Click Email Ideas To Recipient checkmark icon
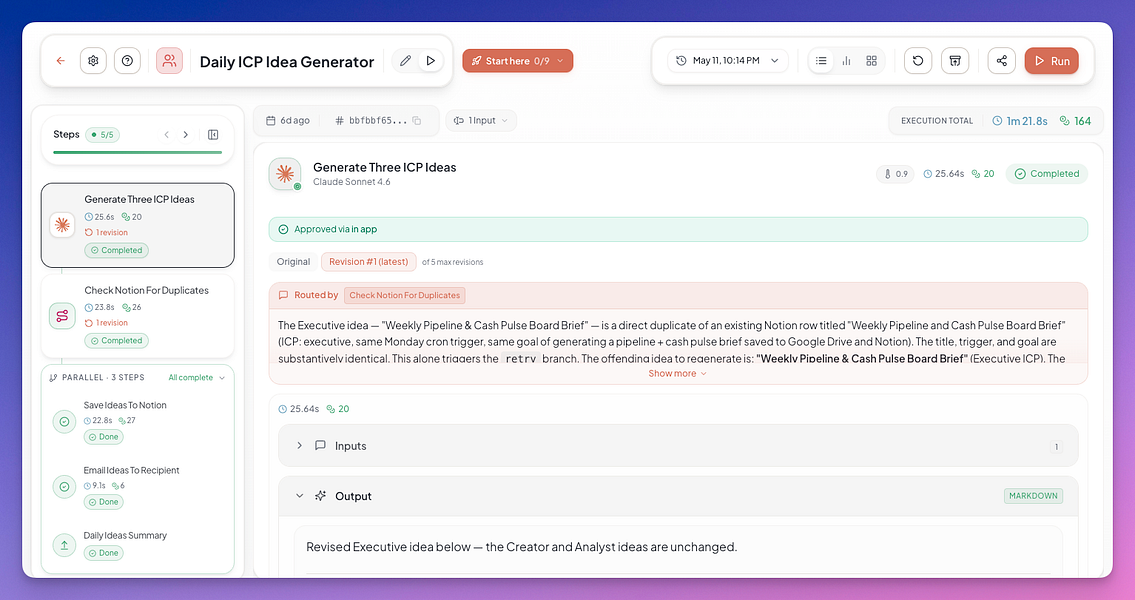The width and height of the screenshot is (1135, 600). point(64,487)
